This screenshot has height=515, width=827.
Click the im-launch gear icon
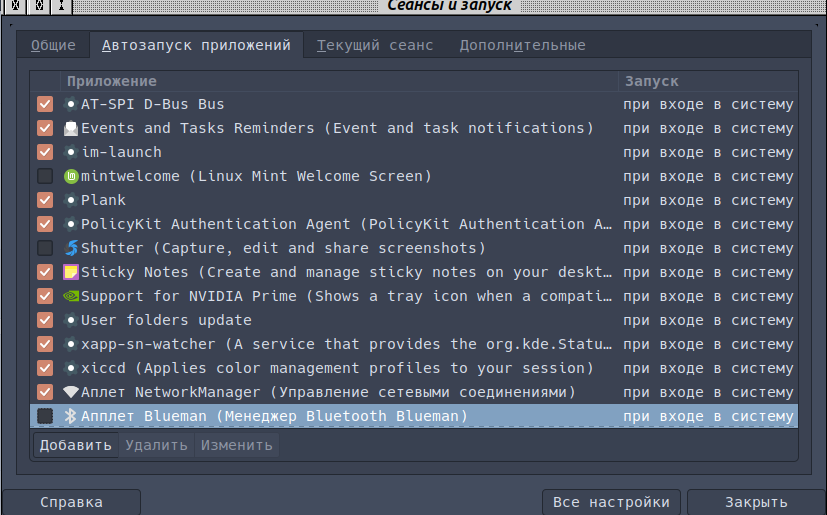(71, 152)
